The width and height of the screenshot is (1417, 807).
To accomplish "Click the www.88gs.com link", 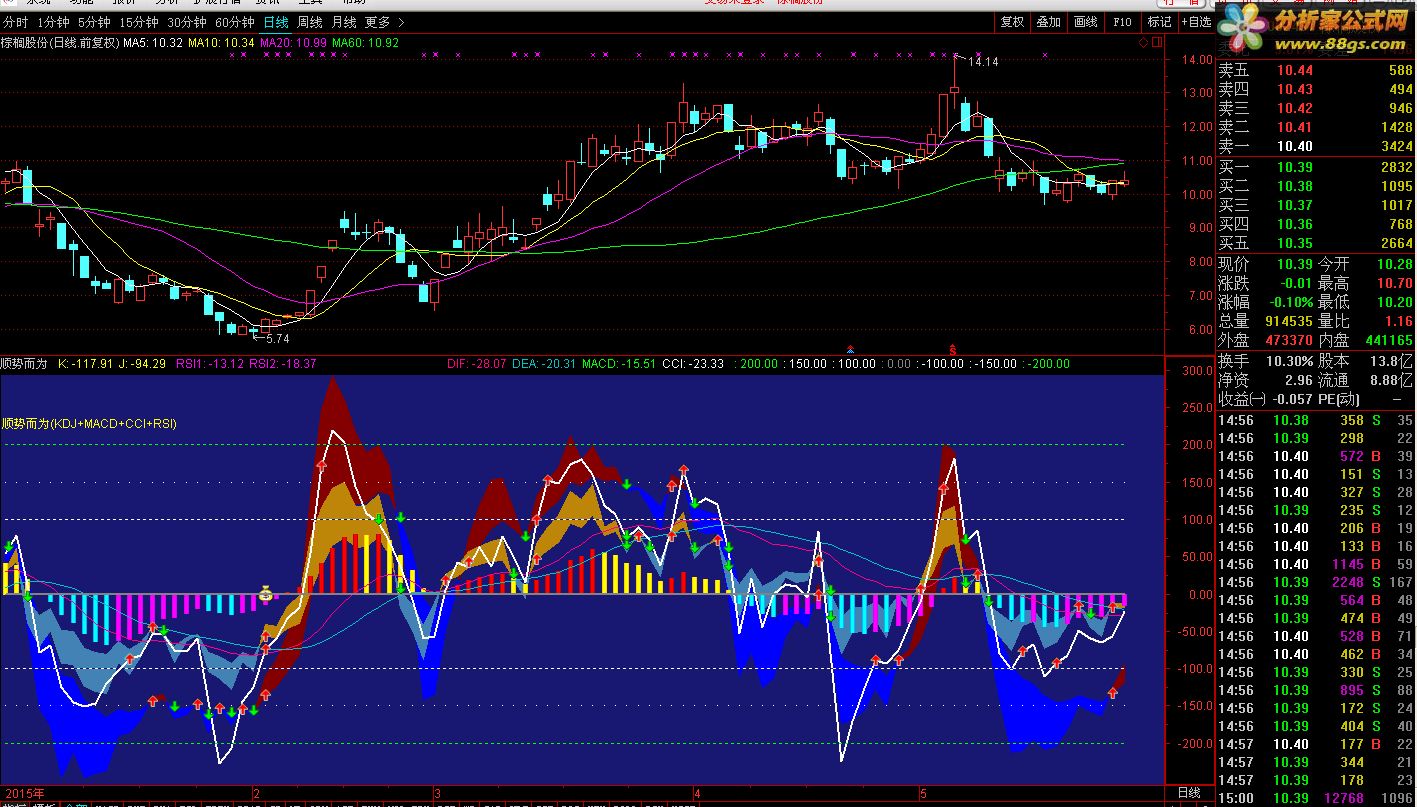I will [1340, 44].
